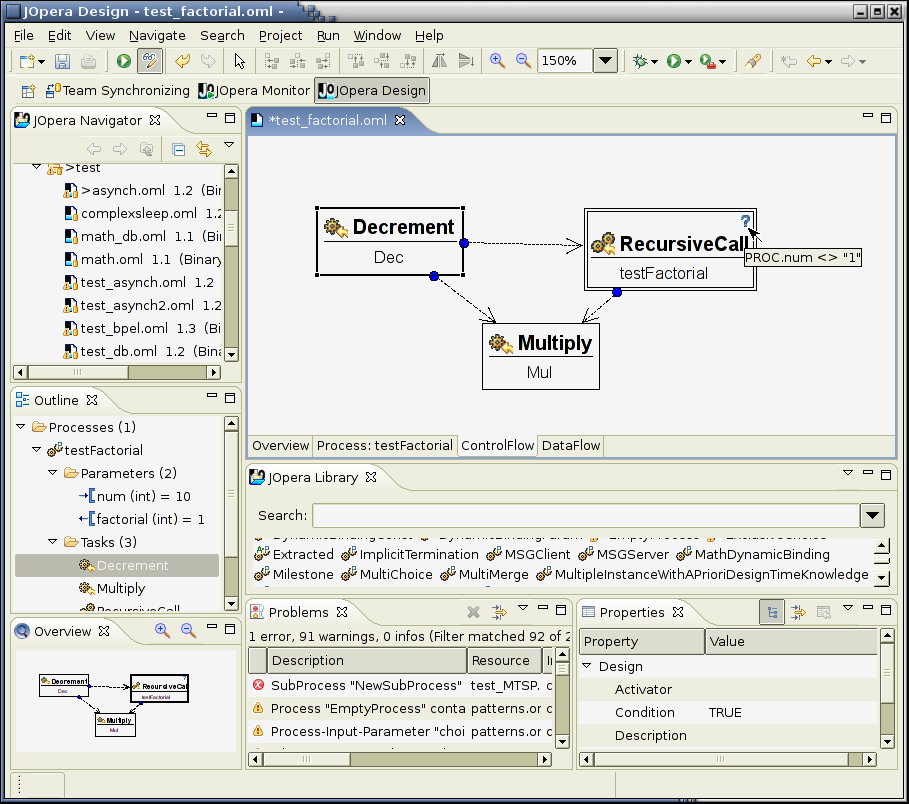Click the new wizard icon in the toolbar

coord(27,61)
